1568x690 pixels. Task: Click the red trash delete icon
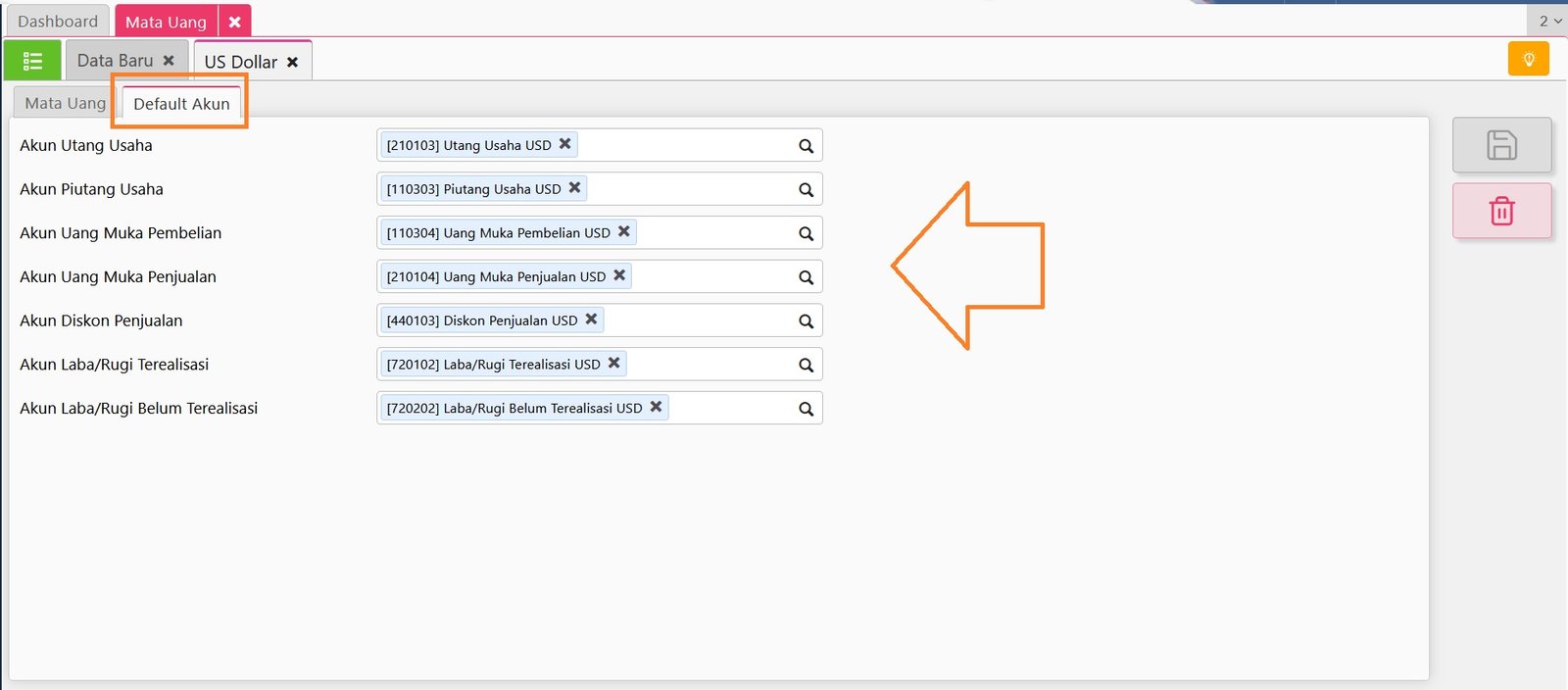(1501, 211)
